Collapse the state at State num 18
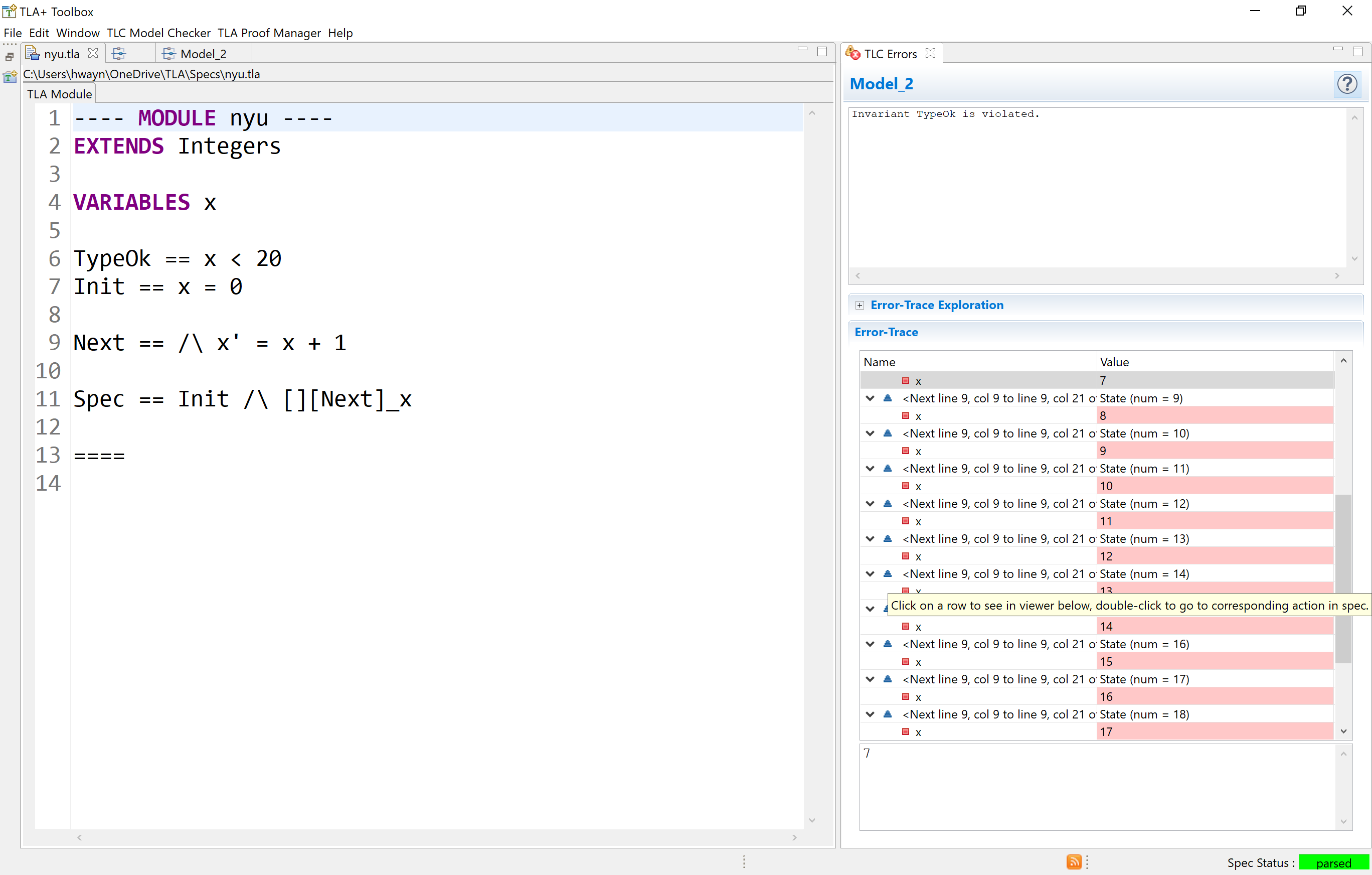This screenshot has width=1372, height=875. pyautogui.click(x=870, y=714)
